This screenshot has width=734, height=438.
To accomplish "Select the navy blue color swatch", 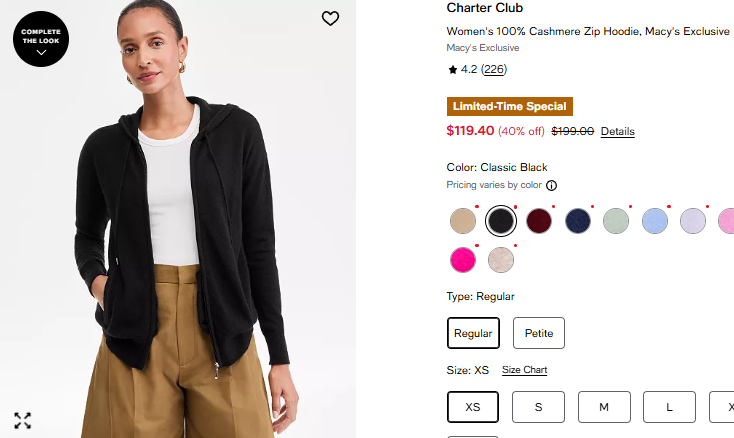I will 578,221.
